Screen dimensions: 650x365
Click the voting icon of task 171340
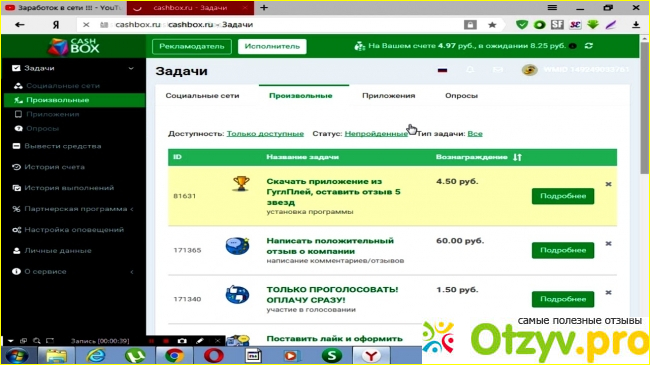(237, 295)
